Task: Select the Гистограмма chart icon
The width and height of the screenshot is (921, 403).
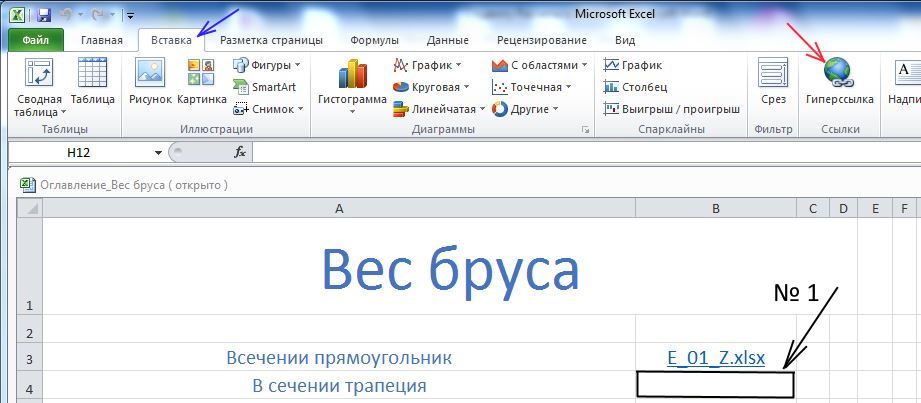Action: tap(352, 74)
